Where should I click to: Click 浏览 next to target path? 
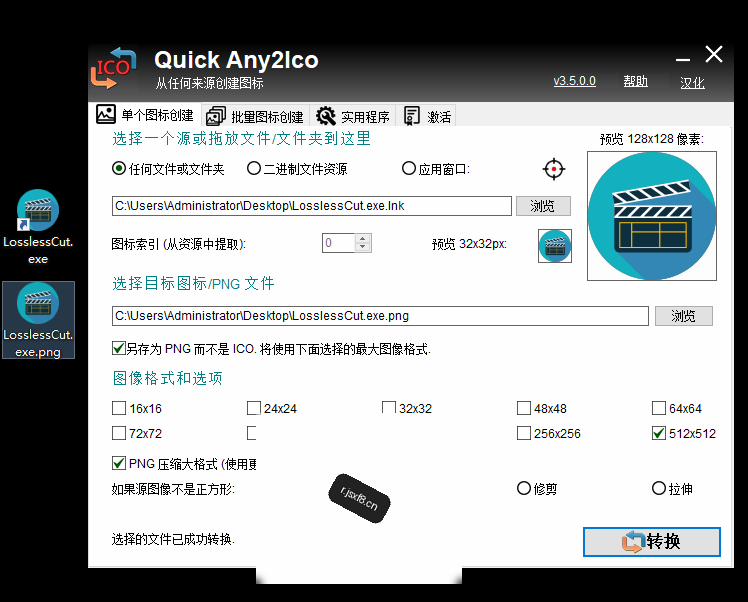[x=684, y=316]
